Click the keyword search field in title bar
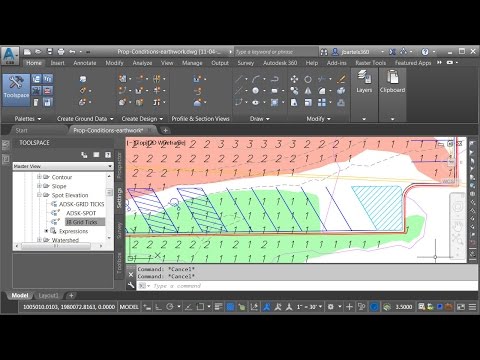This screenshot has height=360, width=480. coord(276,52)
